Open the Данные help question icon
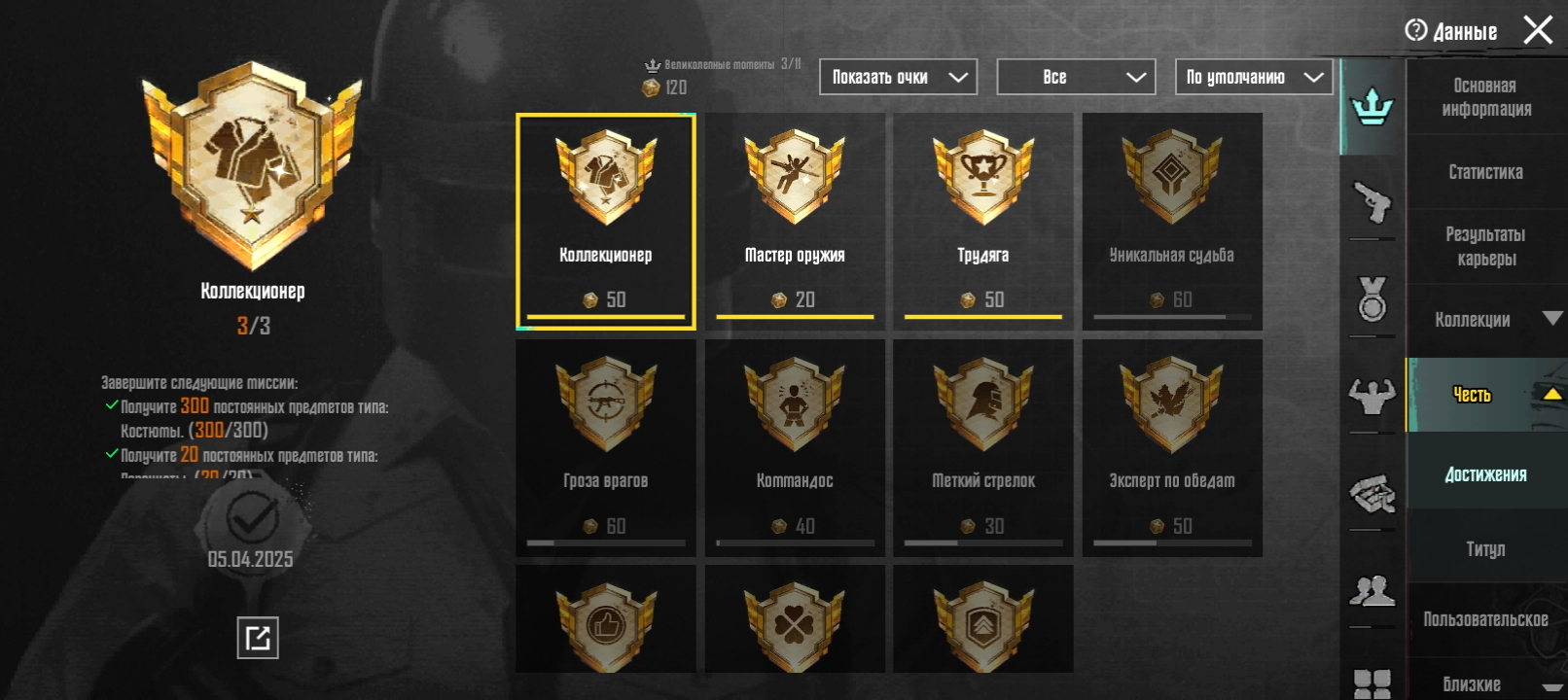This screenshot has height=700, width=1568. [x=1415, y=30]
